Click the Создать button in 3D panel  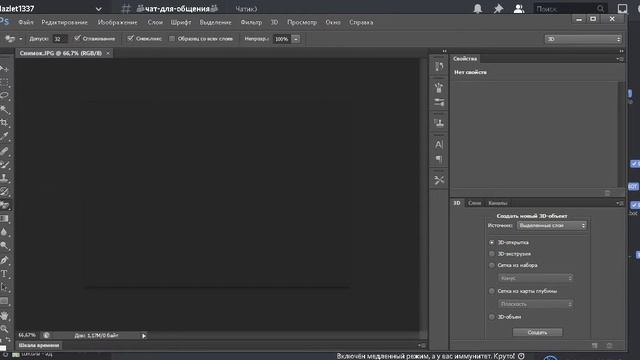tap(537, 332)
